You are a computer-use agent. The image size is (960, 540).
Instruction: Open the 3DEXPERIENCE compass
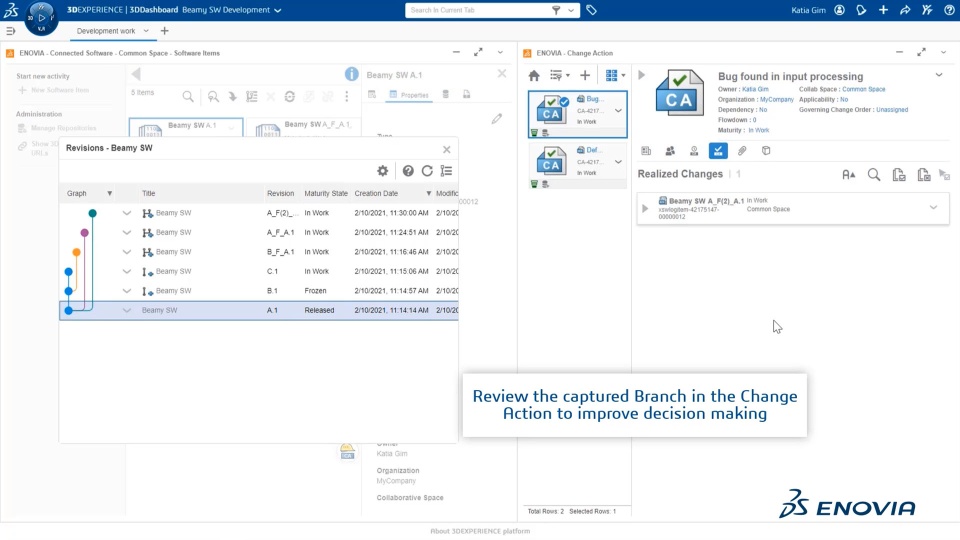pyautogui.click(x=41, y=18)
